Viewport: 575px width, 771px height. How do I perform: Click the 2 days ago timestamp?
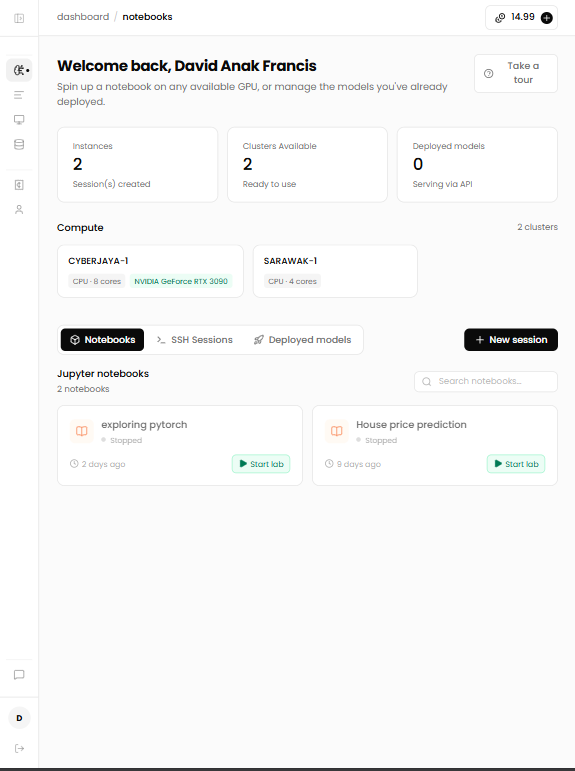click(x=103, y=464)
